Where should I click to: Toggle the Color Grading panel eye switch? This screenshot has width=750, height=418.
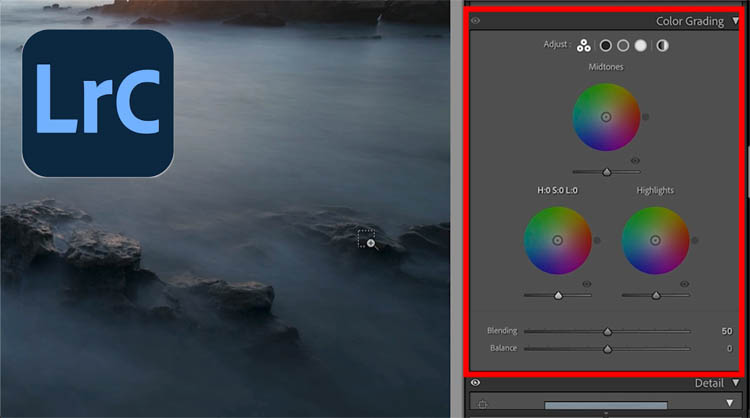pyautogui.click(x=475, y=21)
